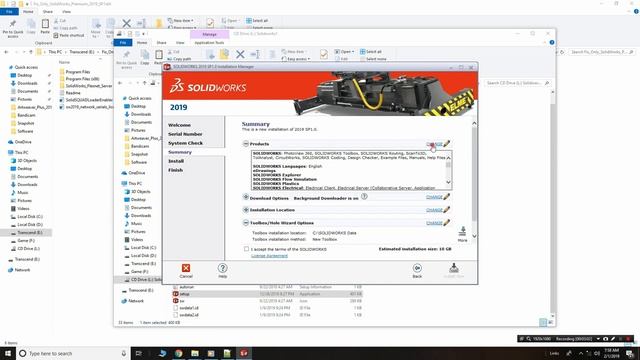Click Paste shortcut in the back Explorer ribbon
This screenshot has width=640, height=360.
pos(69,36)
